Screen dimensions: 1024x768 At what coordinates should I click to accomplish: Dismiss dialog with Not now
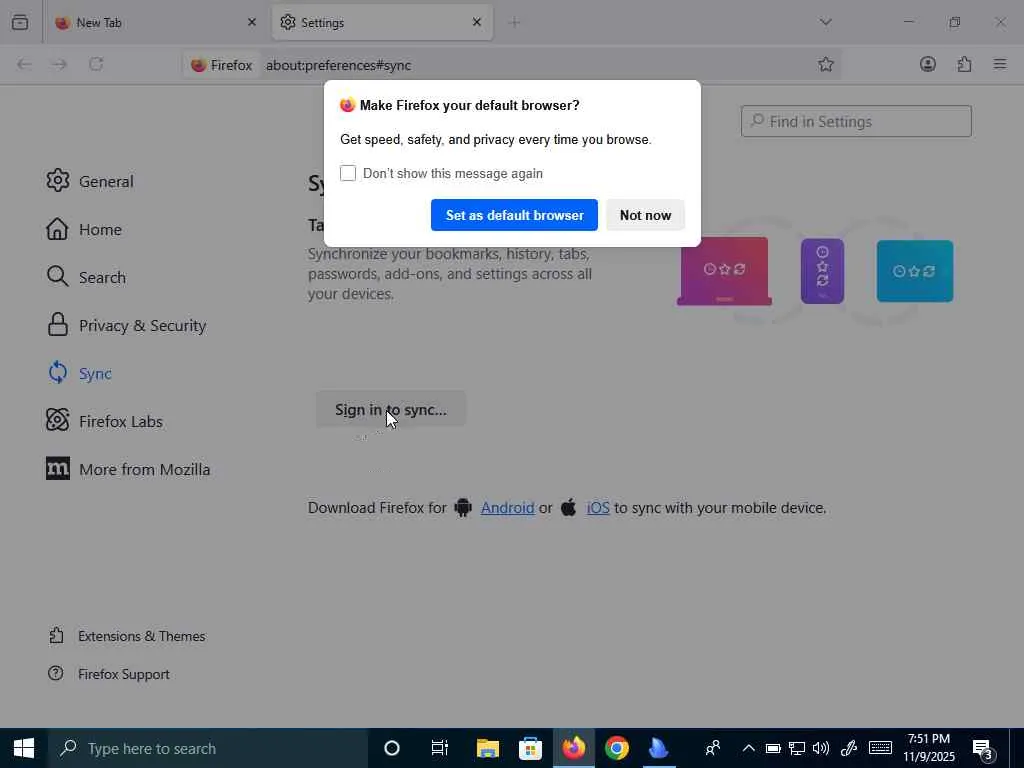[x=645, y=215]
